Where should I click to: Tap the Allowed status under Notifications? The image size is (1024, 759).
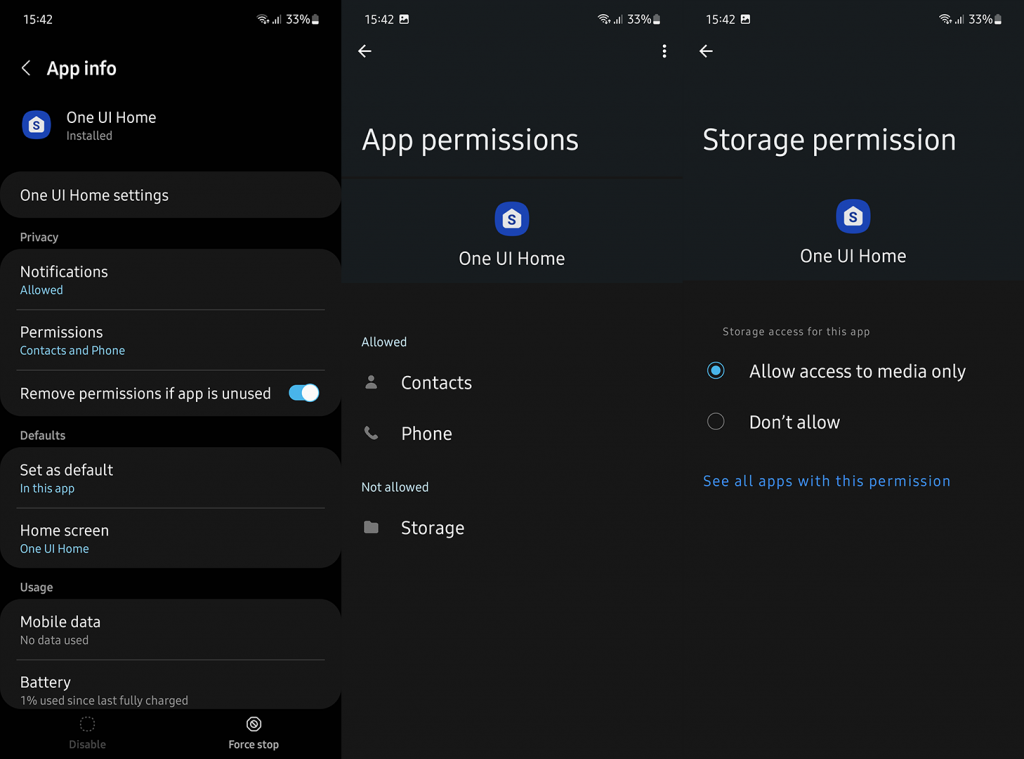click(41, 290)
